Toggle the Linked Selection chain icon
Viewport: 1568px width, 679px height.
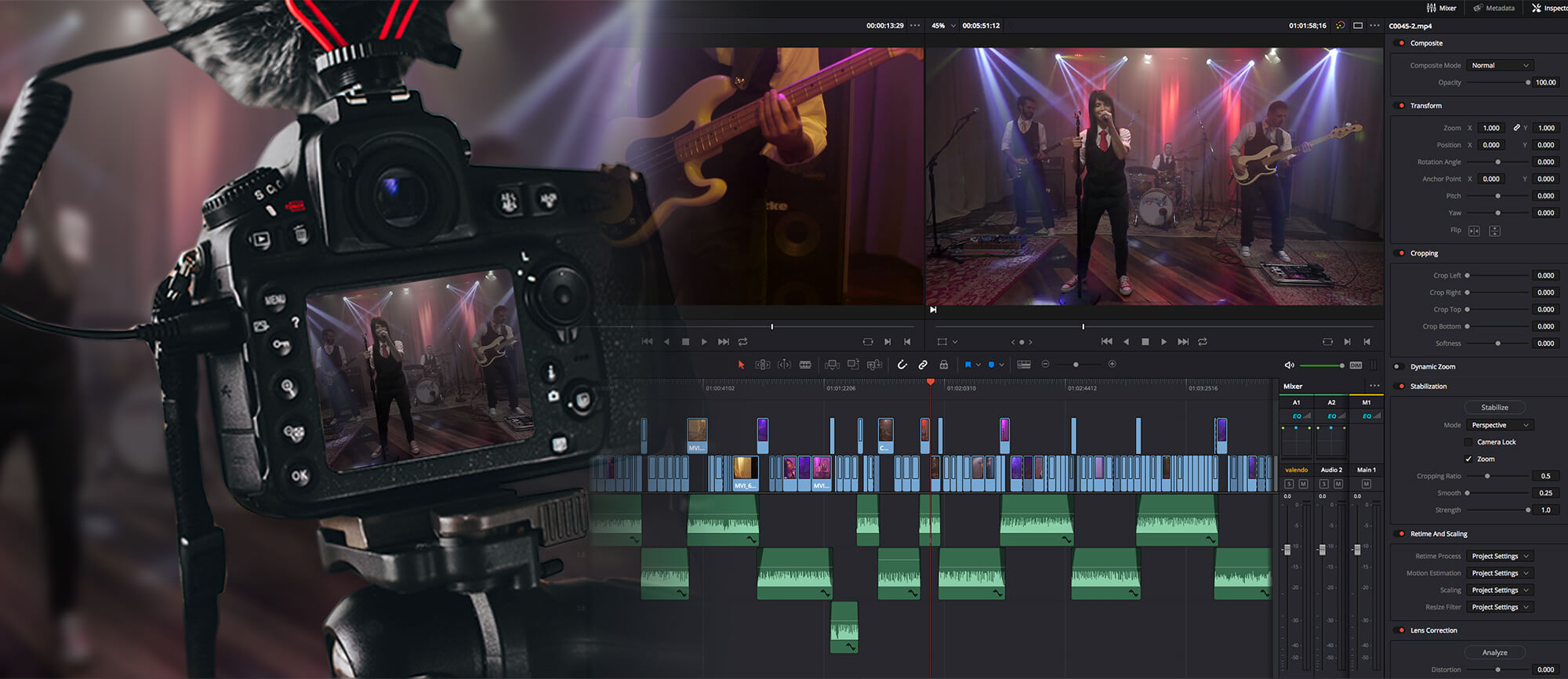pos(923,365)
